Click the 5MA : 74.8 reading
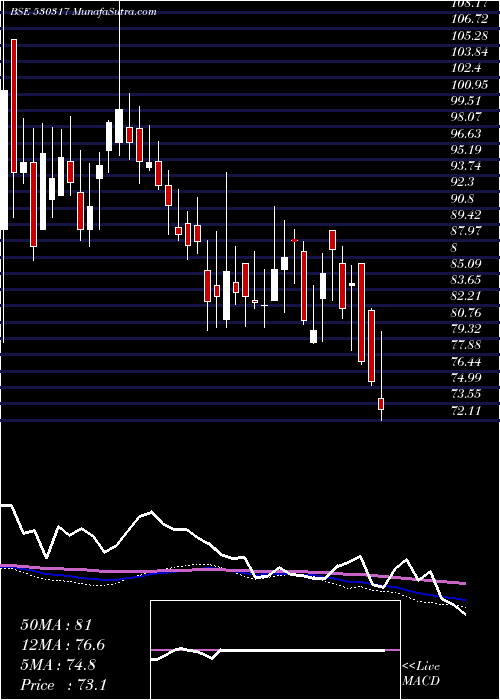 (58, 665)
